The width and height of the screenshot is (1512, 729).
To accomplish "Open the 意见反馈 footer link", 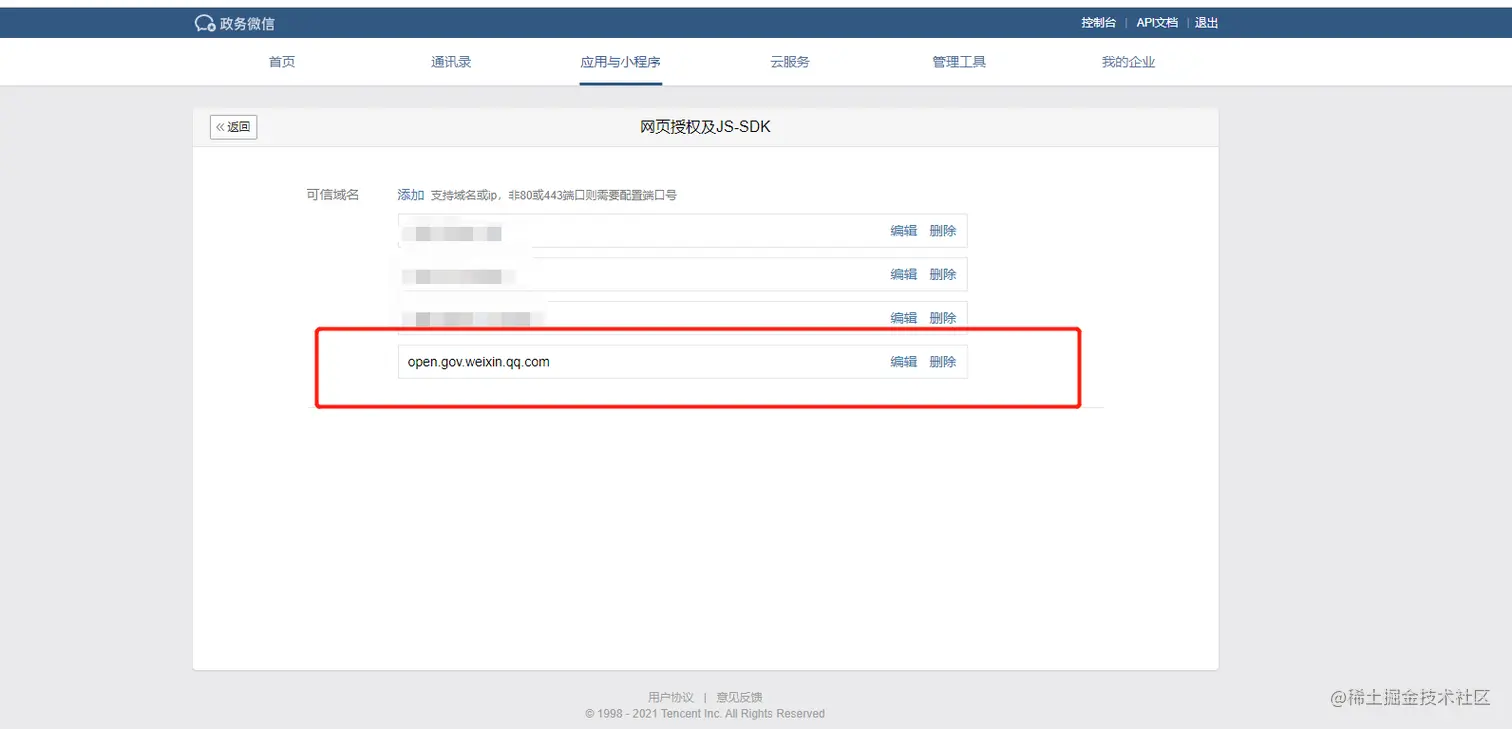I will point(739,697).
